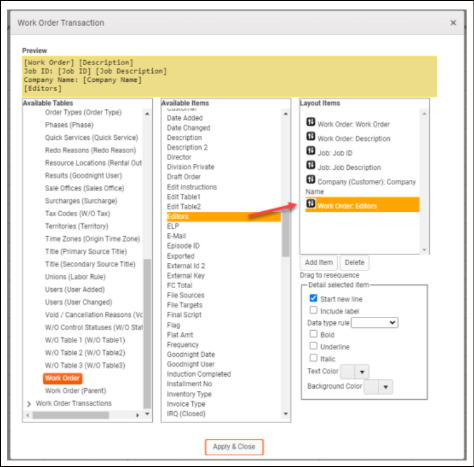This screenshot has height=467, width=474.
Task: Select File Sources item
Action: tap(186, 295)
